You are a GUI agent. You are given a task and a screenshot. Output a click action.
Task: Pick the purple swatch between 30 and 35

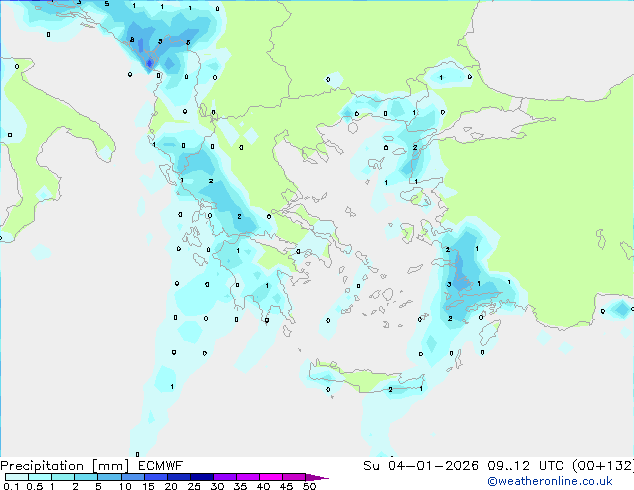point(225,477)
